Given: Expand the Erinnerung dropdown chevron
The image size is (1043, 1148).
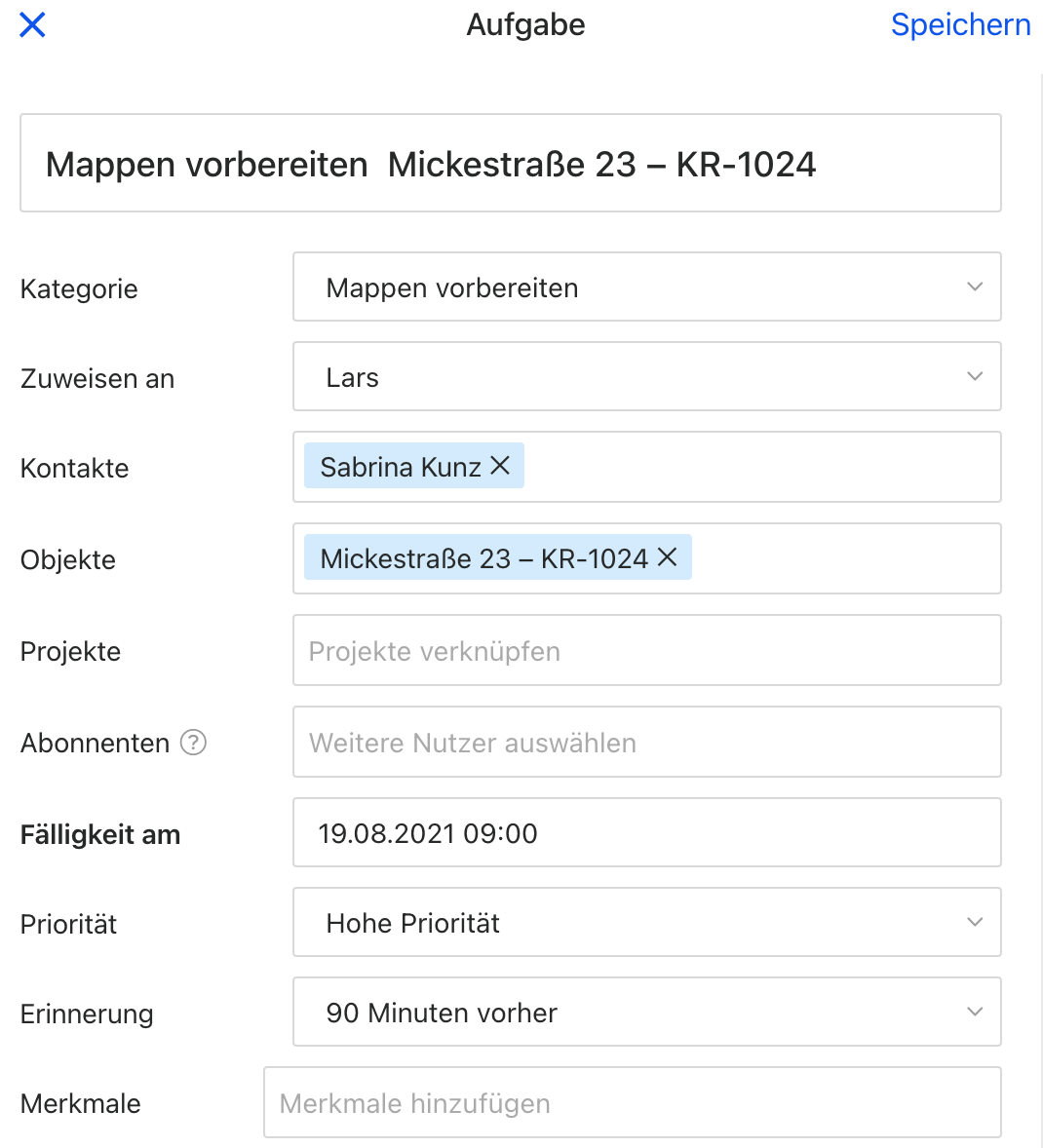Looking at the screenshot, I should 974,1012.
